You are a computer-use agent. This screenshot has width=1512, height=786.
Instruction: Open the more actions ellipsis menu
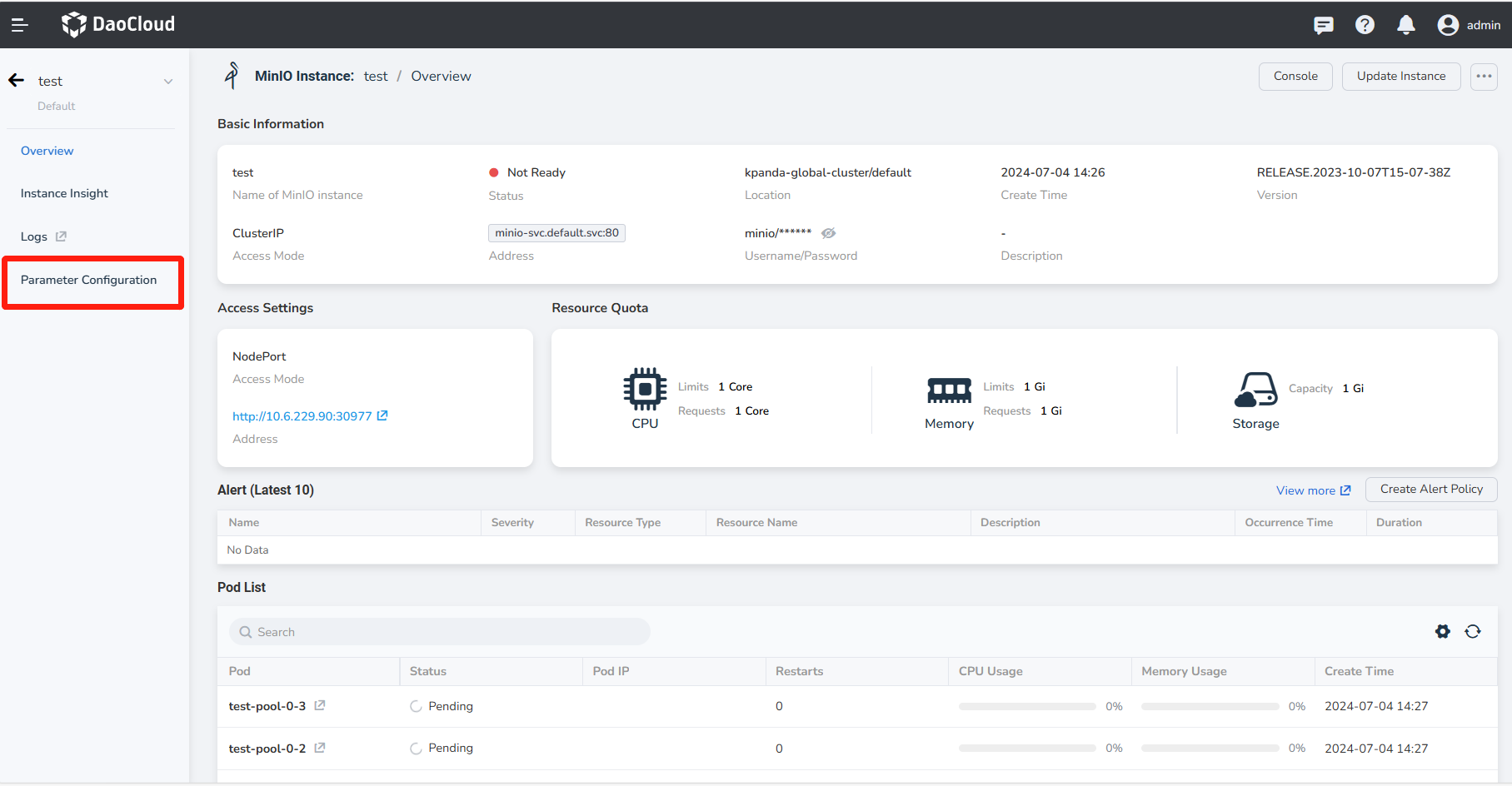pyautogui.click(x=1484, y=77)
